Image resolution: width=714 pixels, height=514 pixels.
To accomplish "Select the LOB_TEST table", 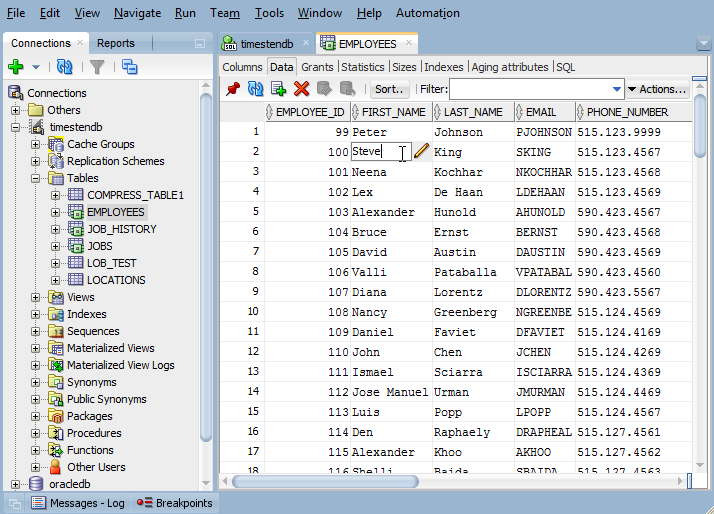I will (112, 263).
